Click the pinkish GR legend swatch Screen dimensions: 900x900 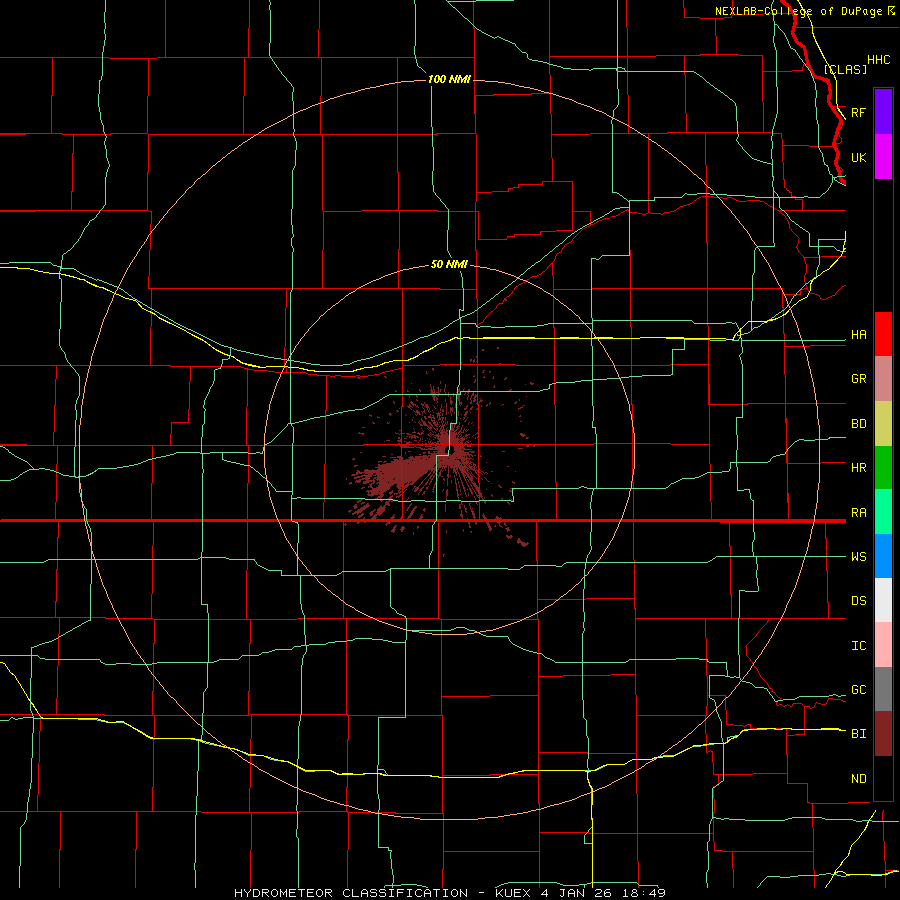point(883,379)
